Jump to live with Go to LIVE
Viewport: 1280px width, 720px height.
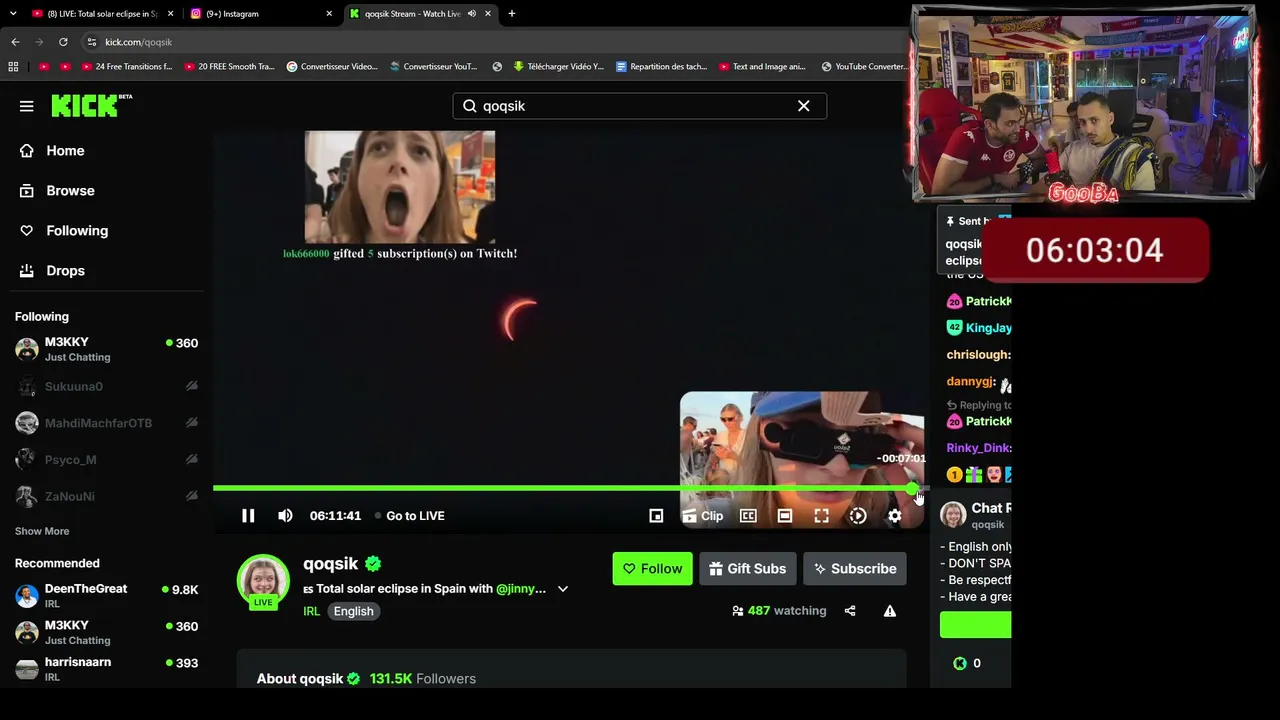410,516
